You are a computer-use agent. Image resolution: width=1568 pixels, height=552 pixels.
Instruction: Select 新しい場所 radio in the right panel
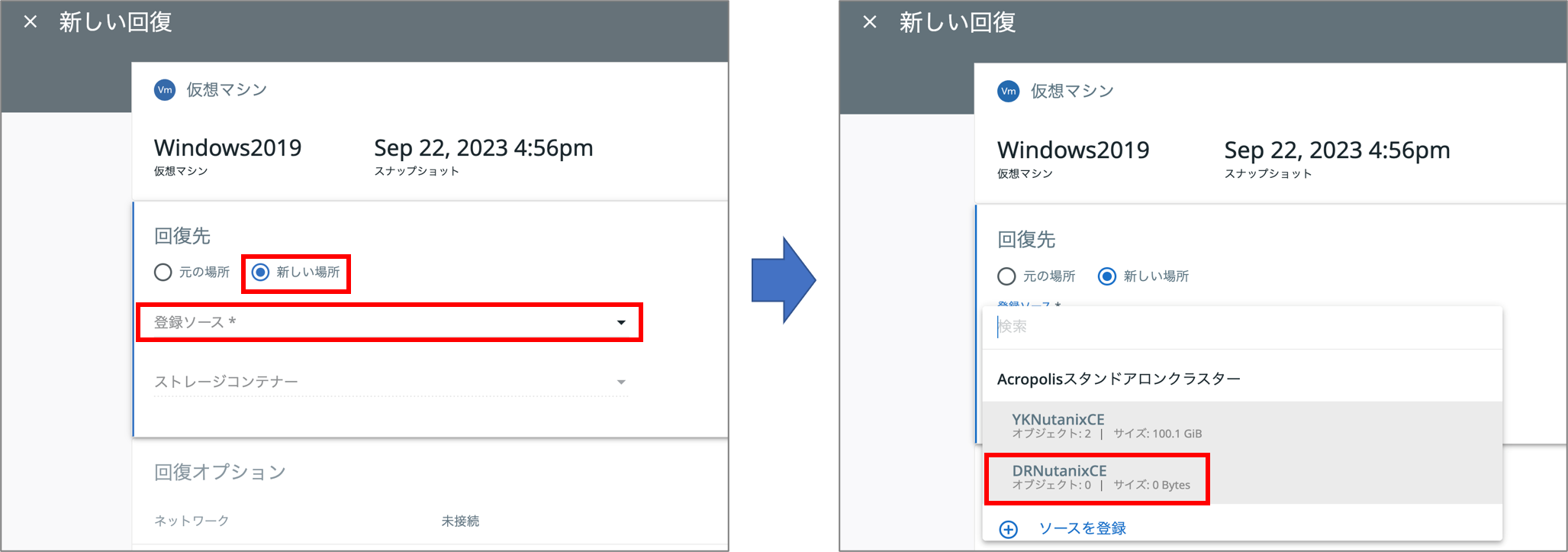click(x=1106, y=276)
